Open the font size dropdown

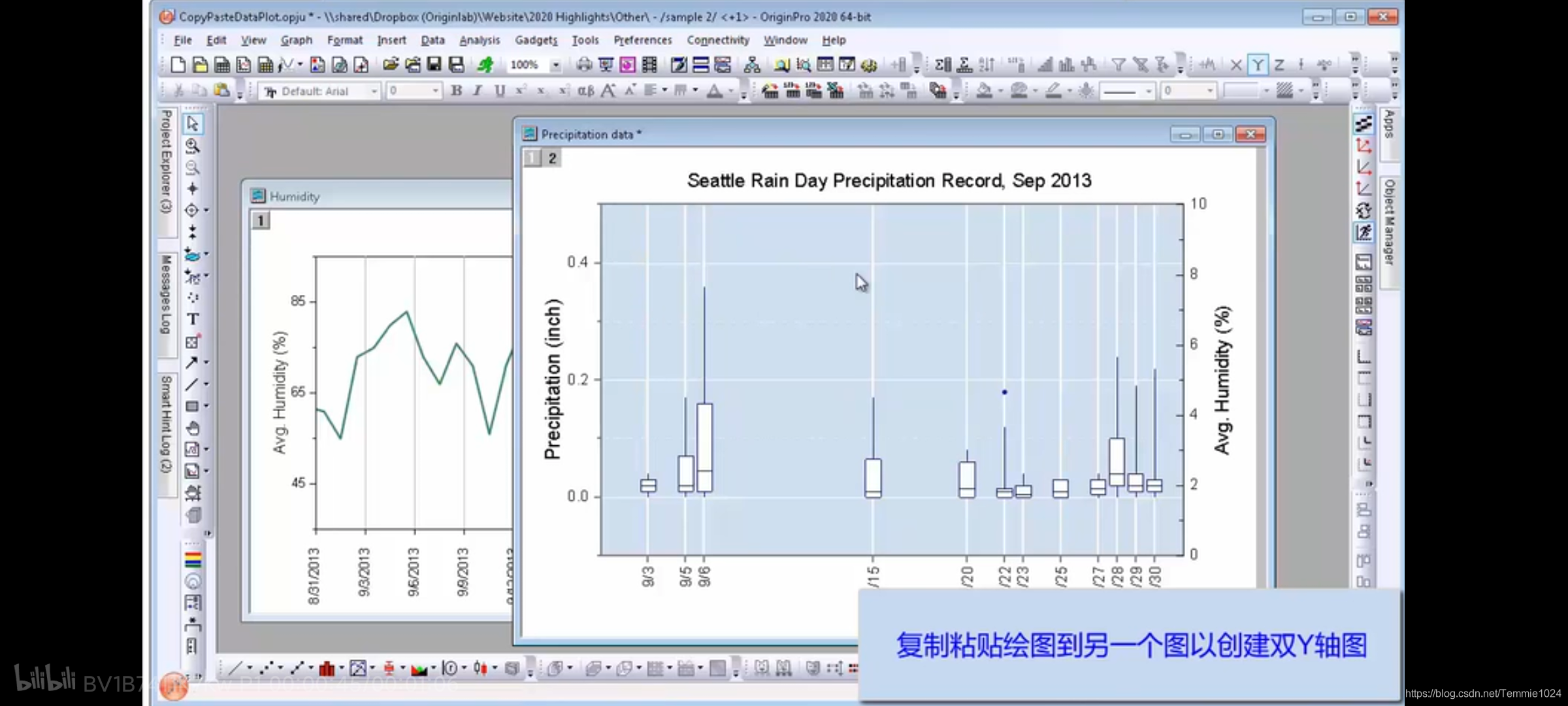[x=435, y=91]
